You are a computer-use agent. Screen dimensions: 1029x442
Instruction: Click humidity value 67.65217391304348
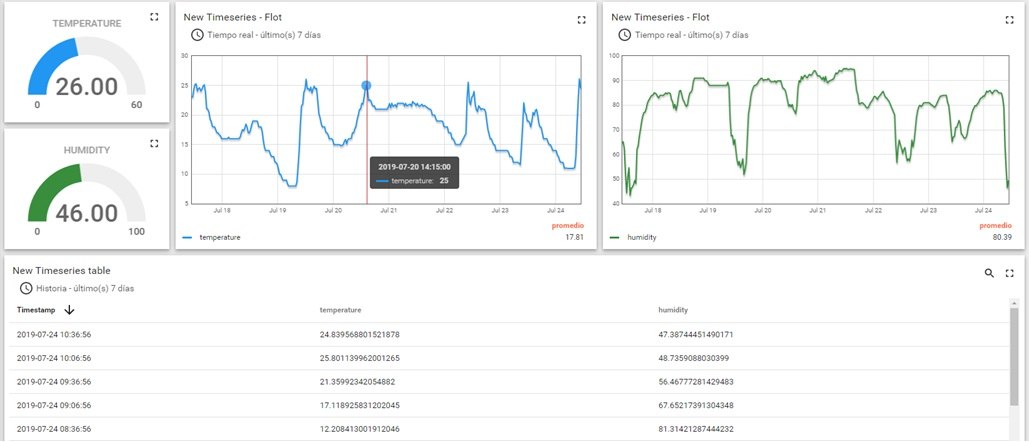pyautogui.click(x=696, y=405)
